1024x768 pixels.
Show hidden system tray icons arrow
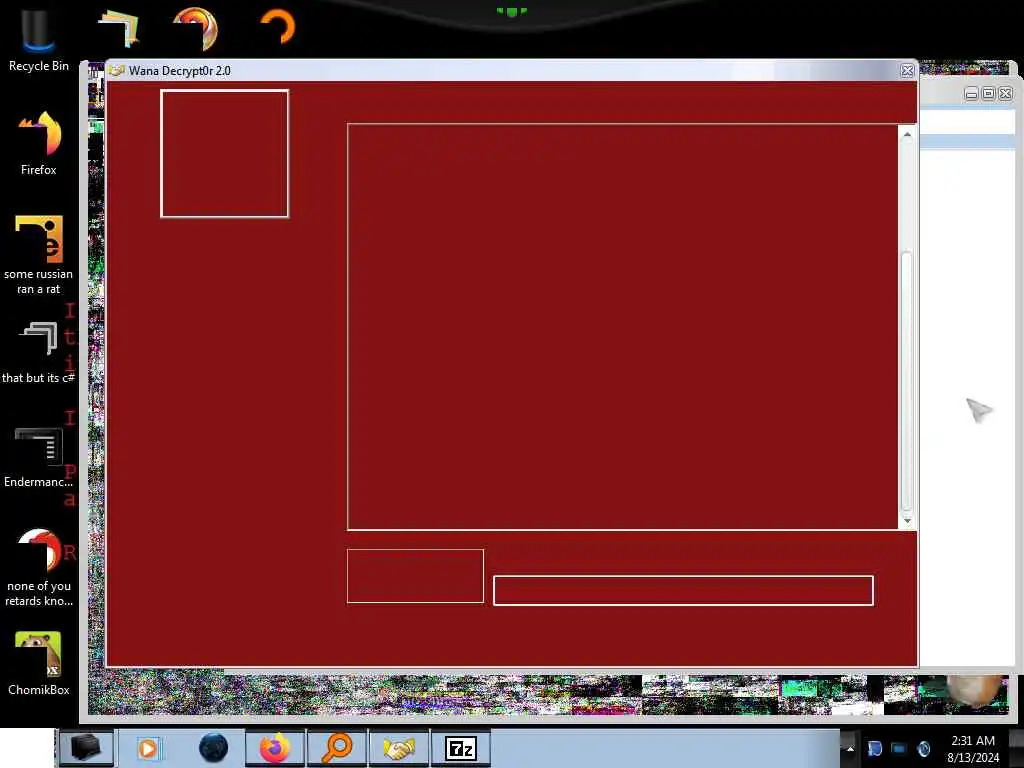coord(850,748)
